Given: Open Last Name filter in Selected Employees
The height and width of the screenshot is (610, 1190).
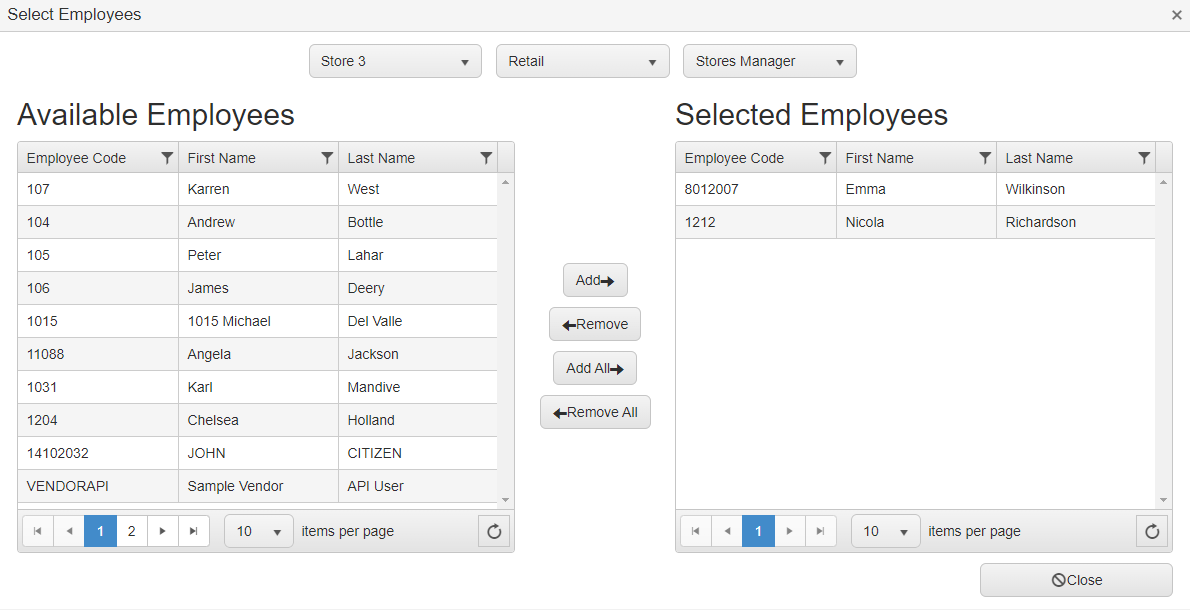Looking at the screenshot, I should click(1144, 158).
